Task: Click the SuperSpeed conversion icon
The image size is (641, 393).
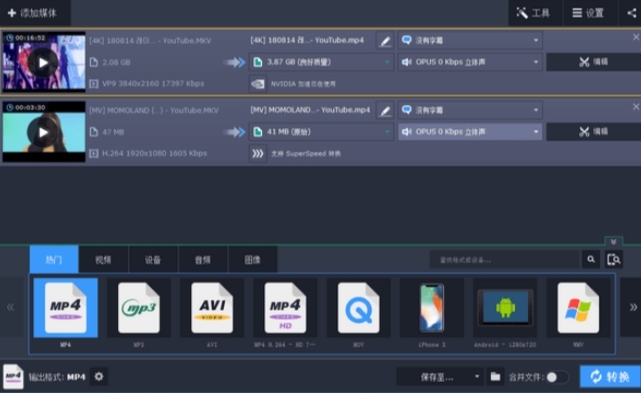Action: [258, 154]
